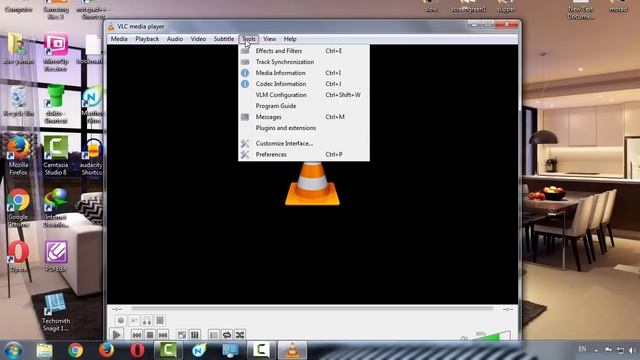Toggle the playlist button
This screenshot has height=360, width=640.
point(214,335)
